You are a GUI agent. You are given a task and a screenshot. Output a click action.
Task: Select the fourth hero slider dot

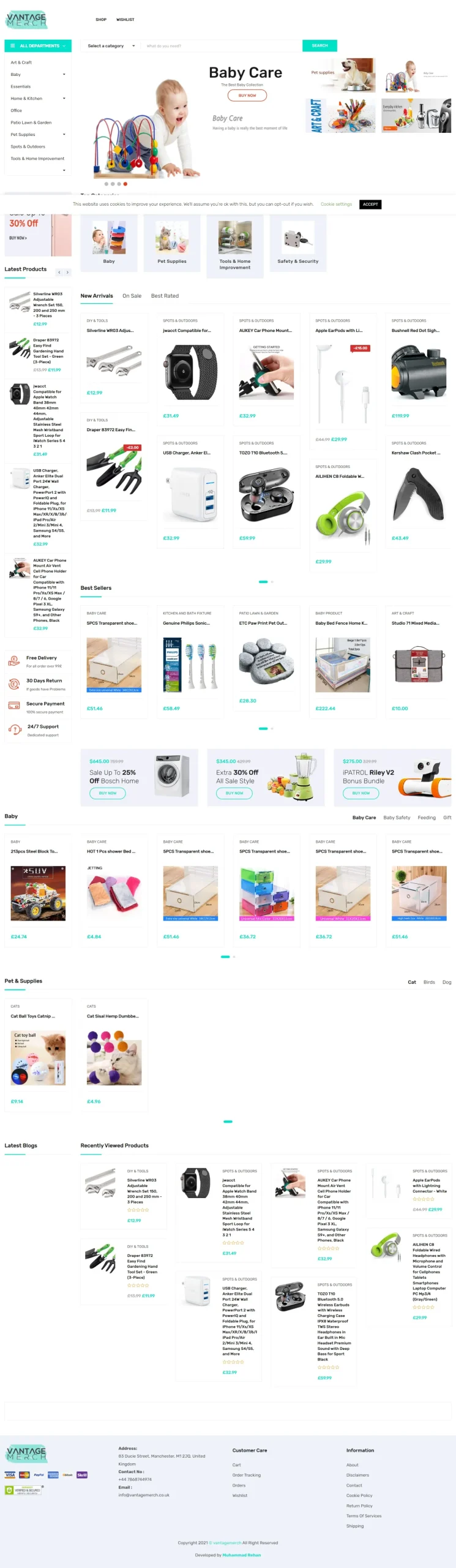click(x=125, y=184)
